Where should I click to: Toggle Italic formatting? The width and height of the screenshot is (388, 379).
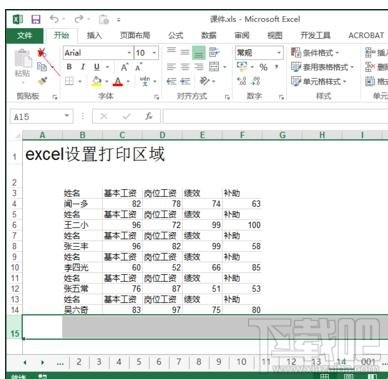tap(83, 67)
